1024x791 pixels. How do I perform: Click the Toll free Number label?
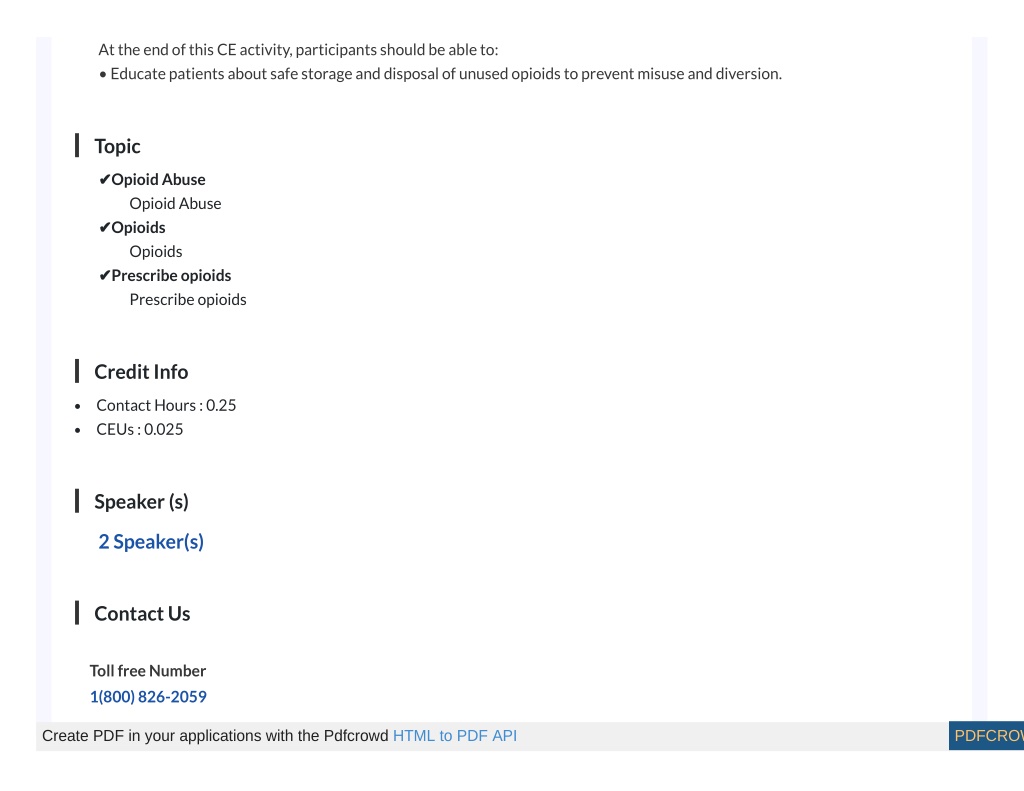pos(148,671)
